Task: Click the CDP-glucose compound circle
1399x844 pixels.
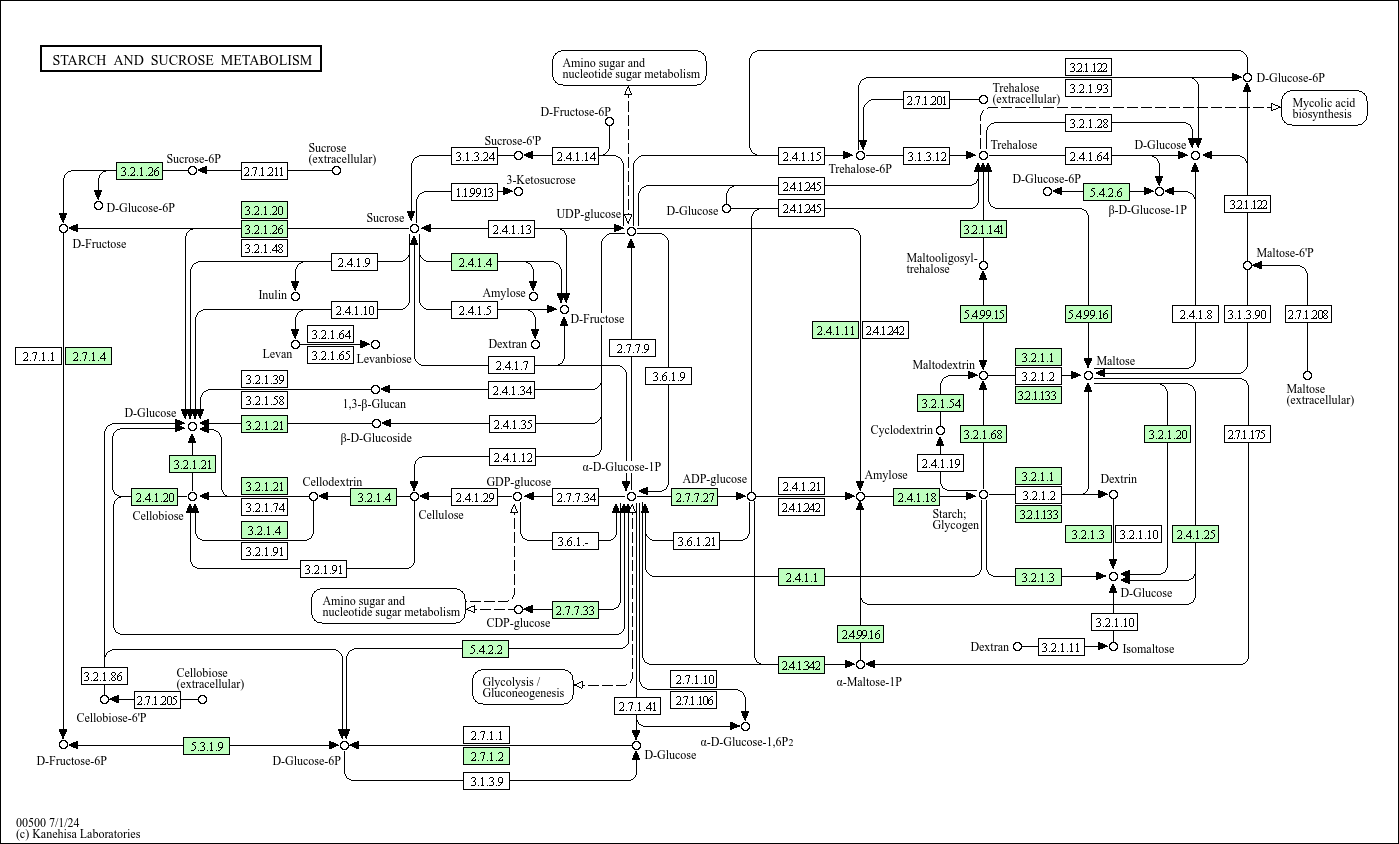Action: pyautogui.click(x=518, y=609)
